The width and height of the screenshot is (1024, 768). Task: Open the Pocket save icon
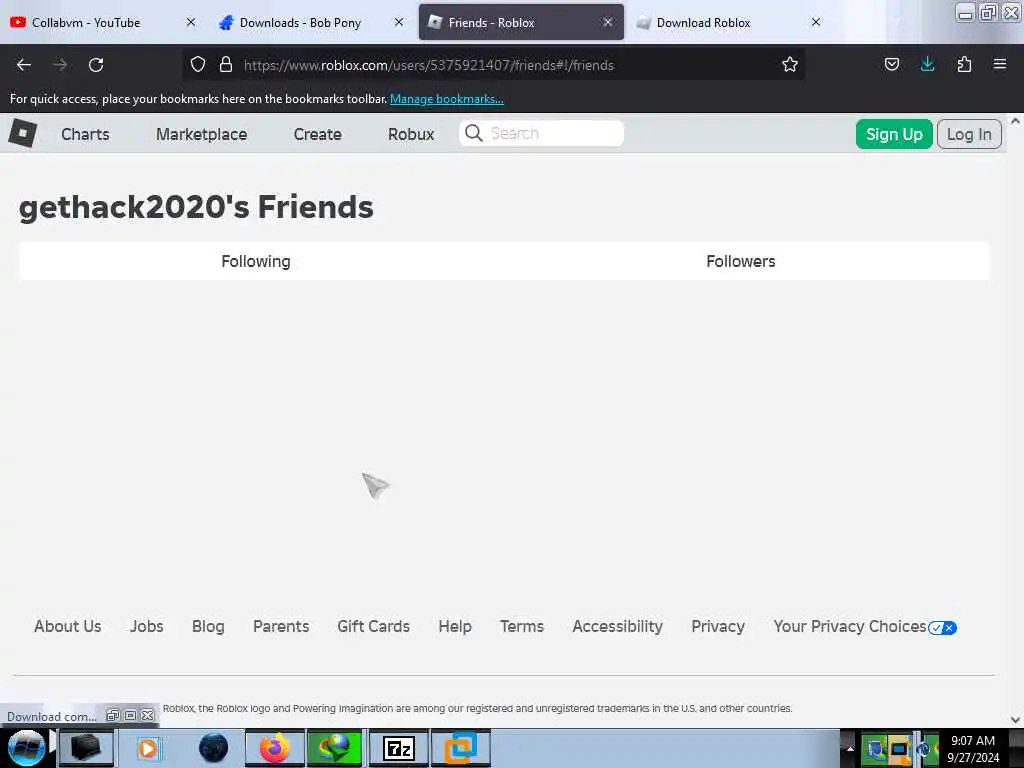click(891, 65)
